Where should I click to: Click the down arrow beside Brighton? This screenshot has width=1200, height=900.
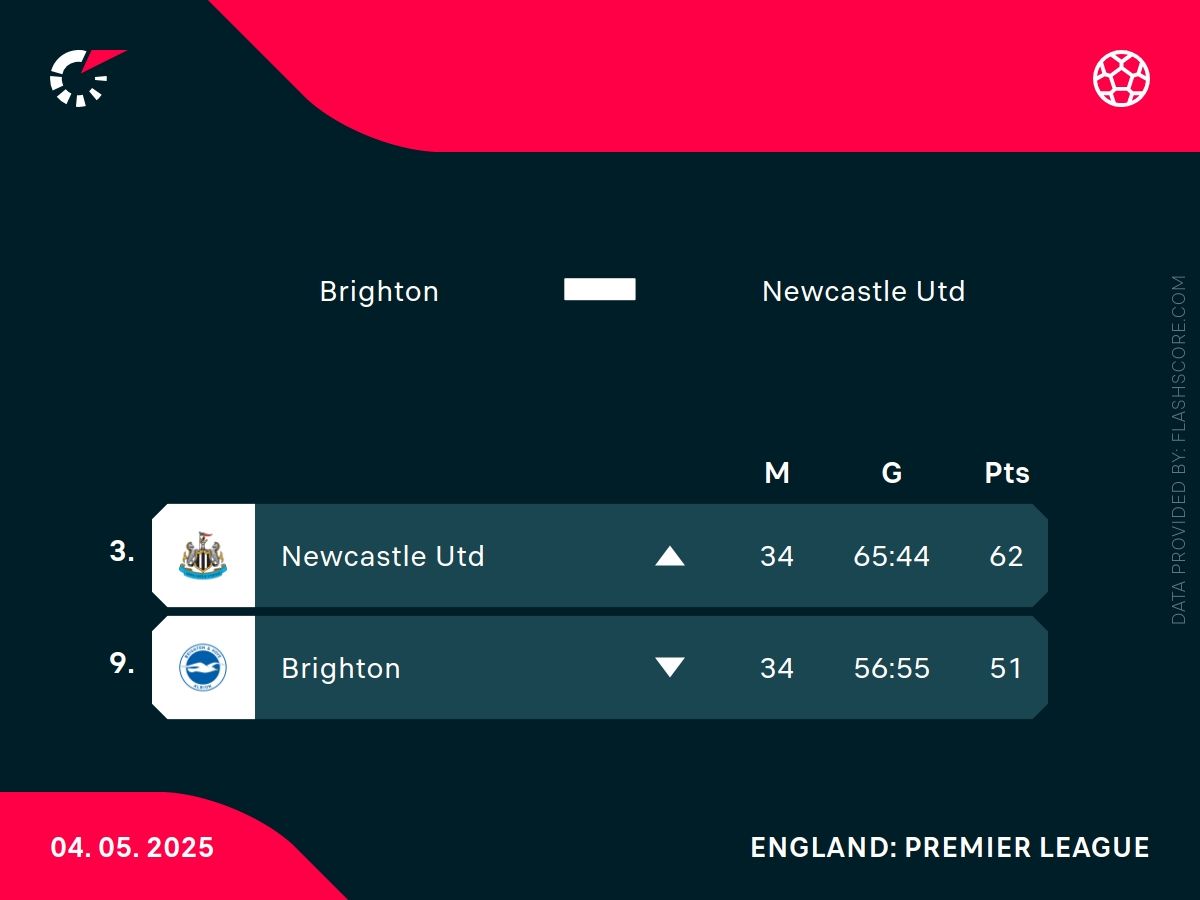click(669, 668)
